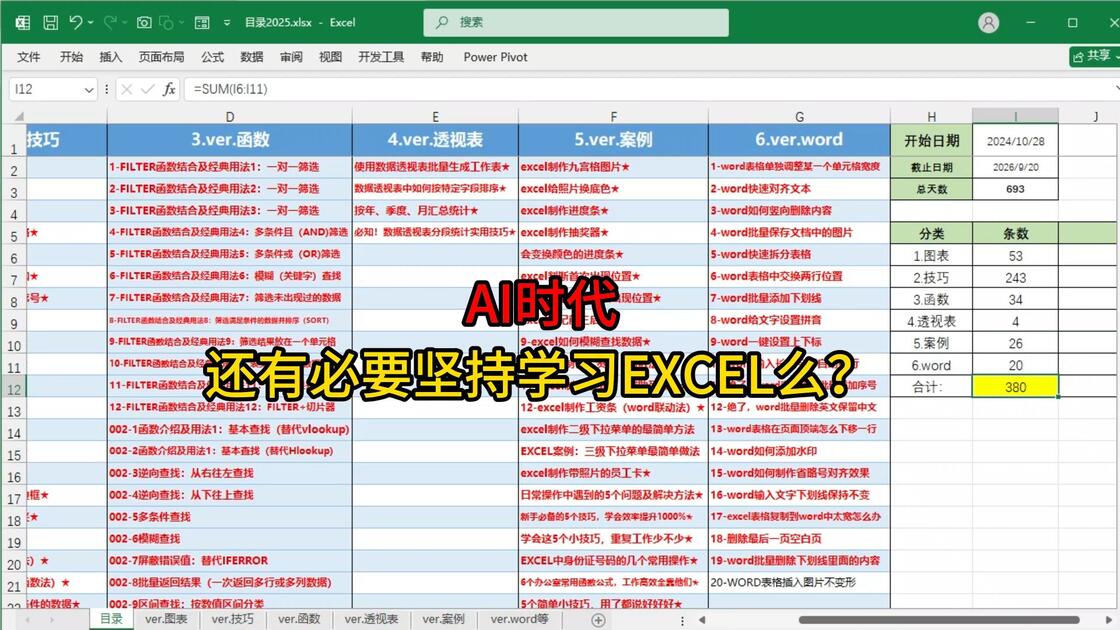Switch to the 目录 sheet tab

(111, 619)
